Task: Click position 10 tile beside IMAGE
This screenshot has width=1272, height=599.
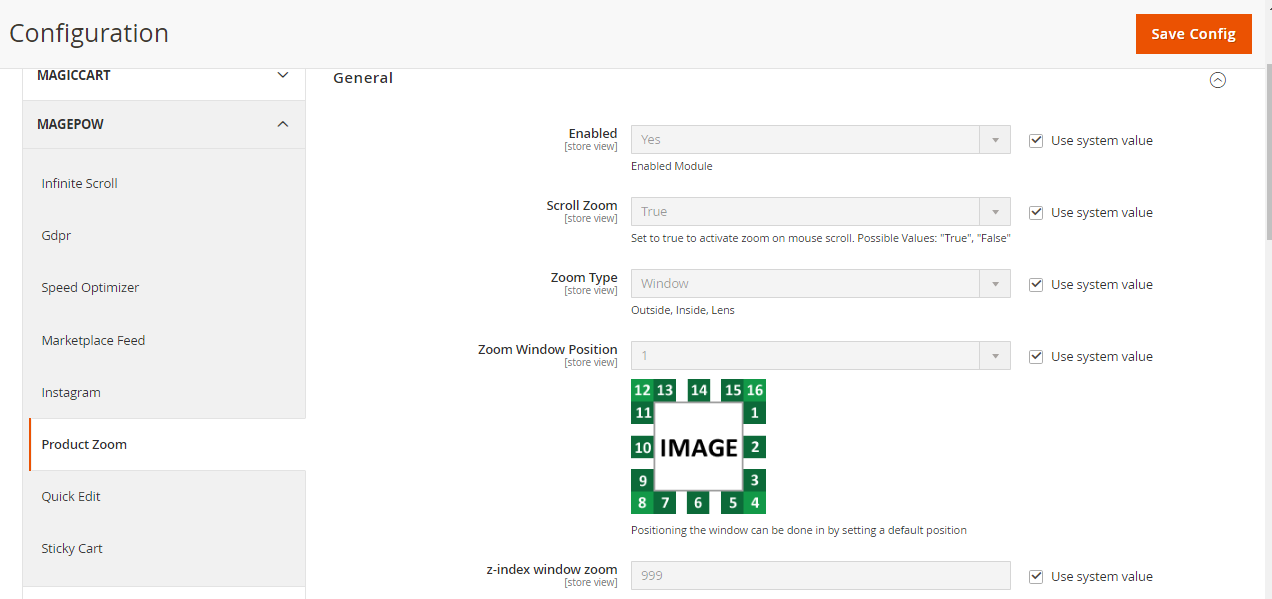Action: 643,448
